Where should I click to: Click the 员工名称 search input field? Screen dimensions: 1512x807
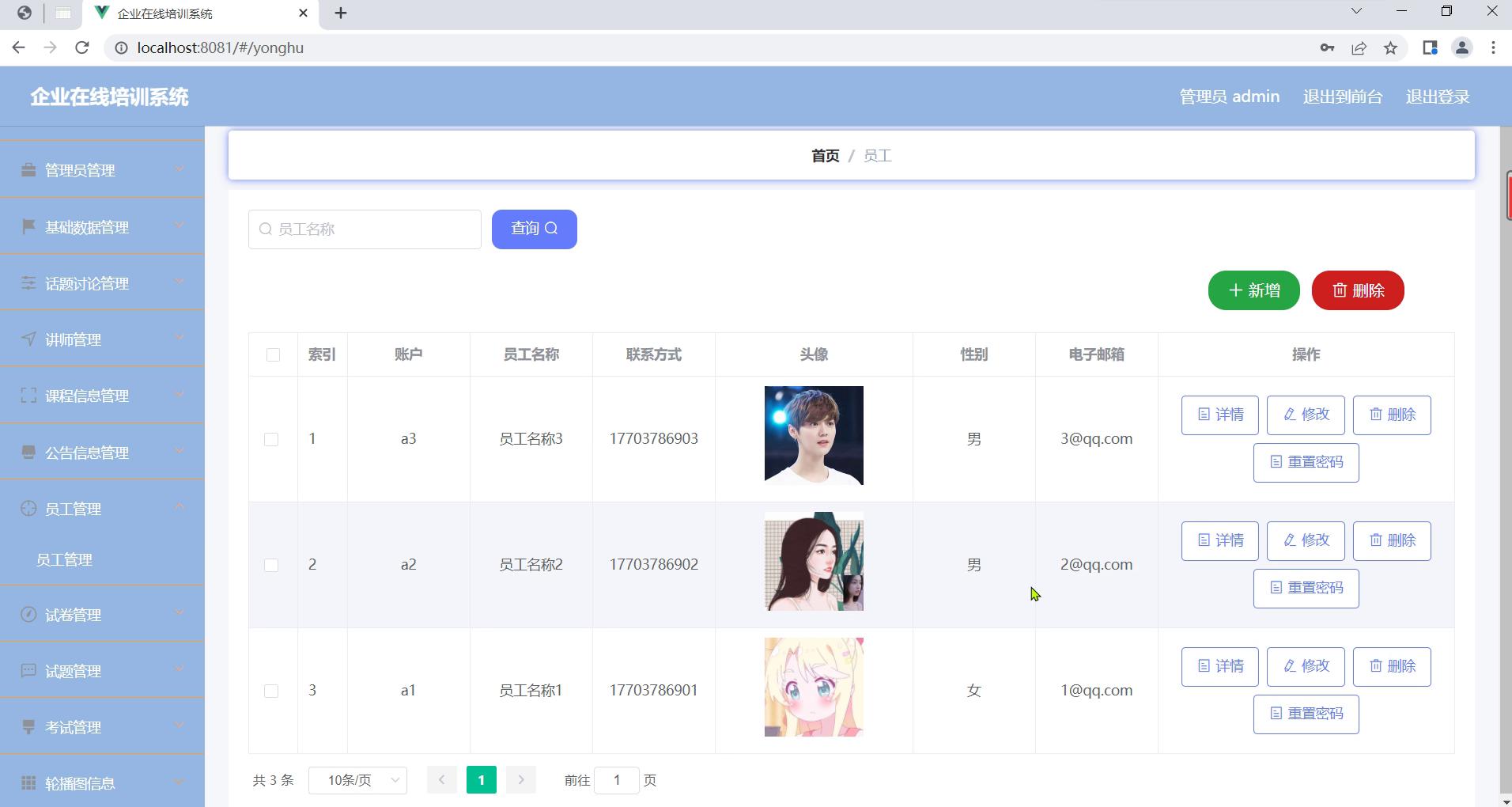[365, 229]
